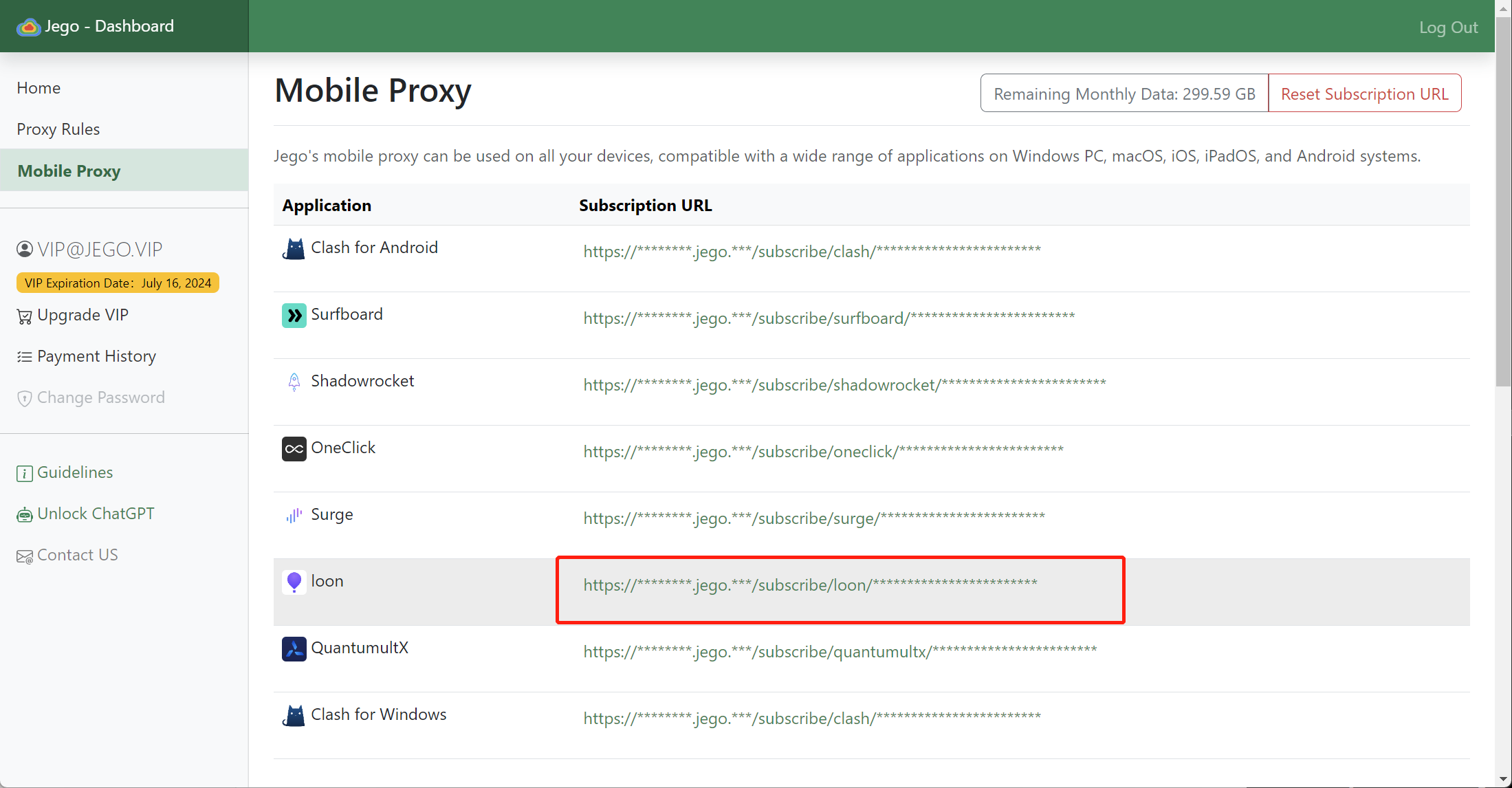
Task: Click the OneClick subscription URL
Action: click(x=823, y=451)
